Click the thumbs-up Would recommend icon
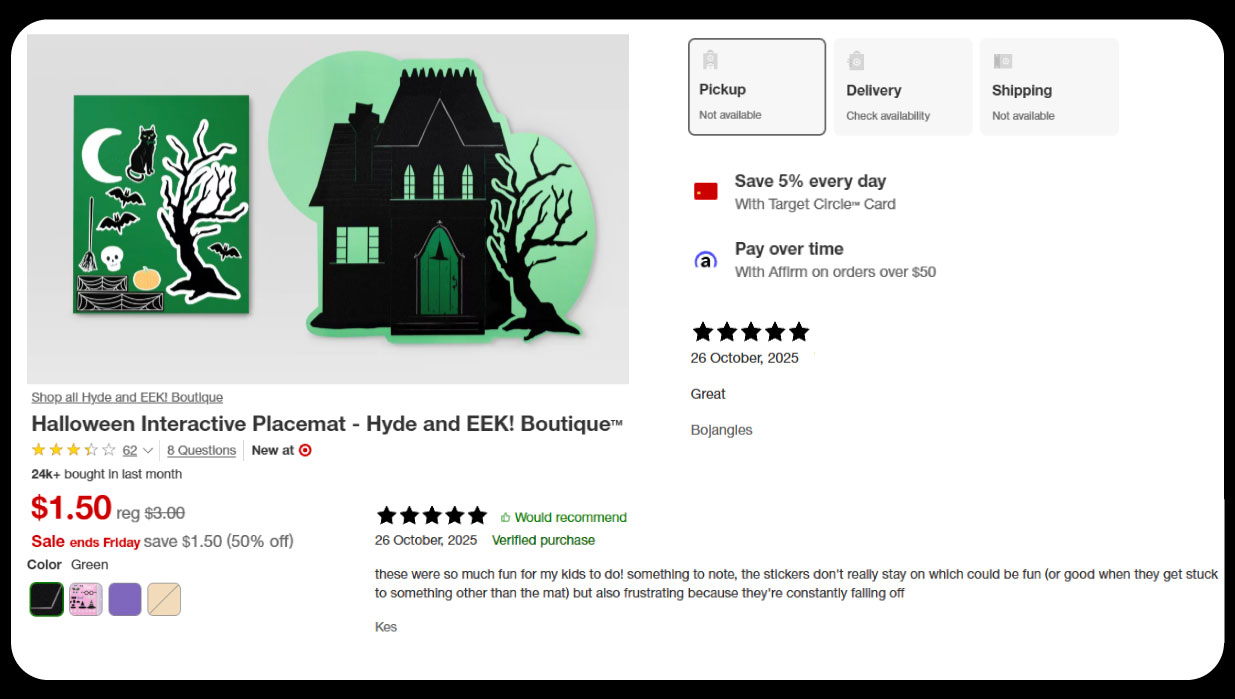This screenshot has height=699, width=1235. pyautogui.click(x=505, y=518)
